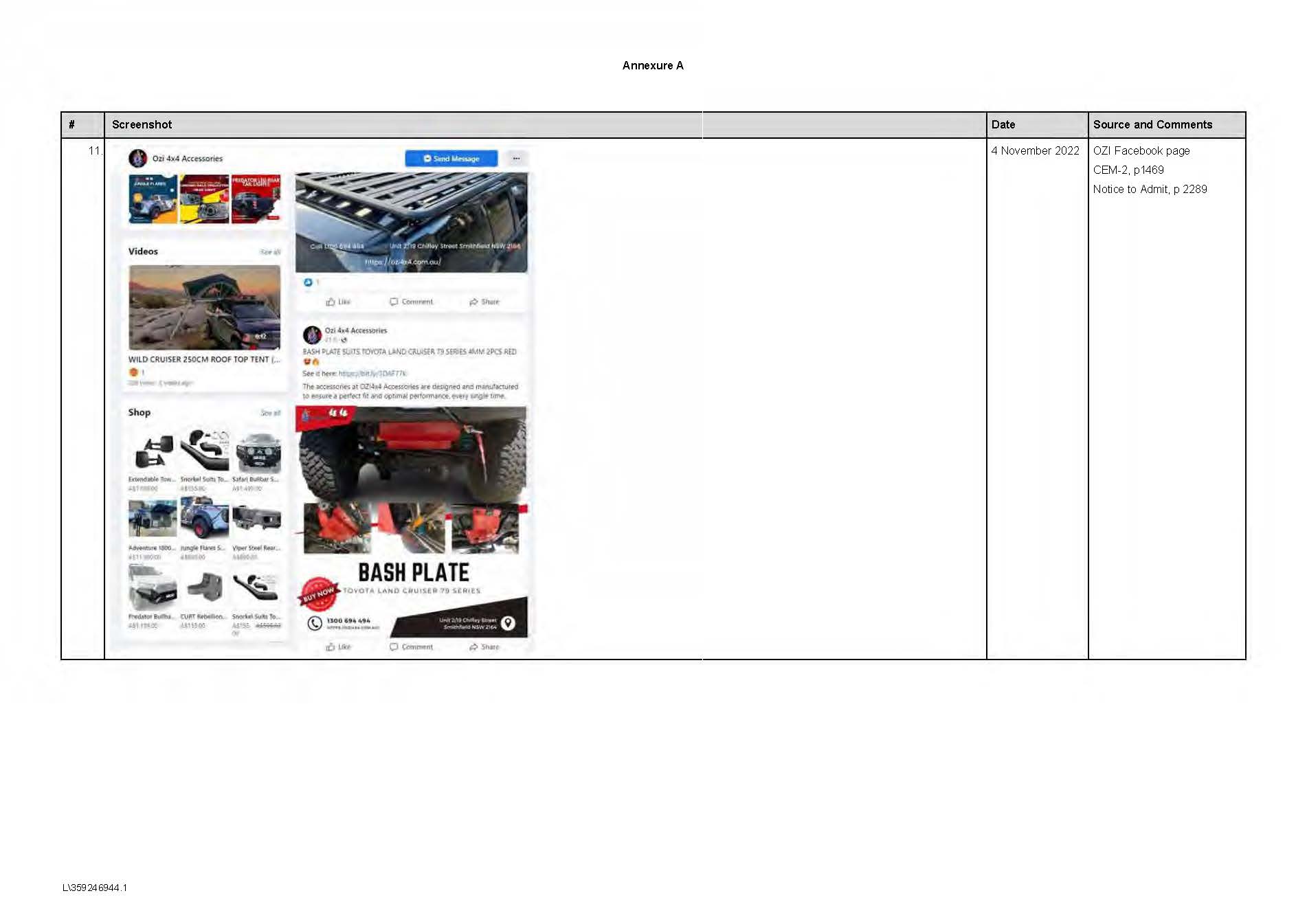1307x924 pixels.
Task: Share the bash plate post
Action: click(484, 646)
